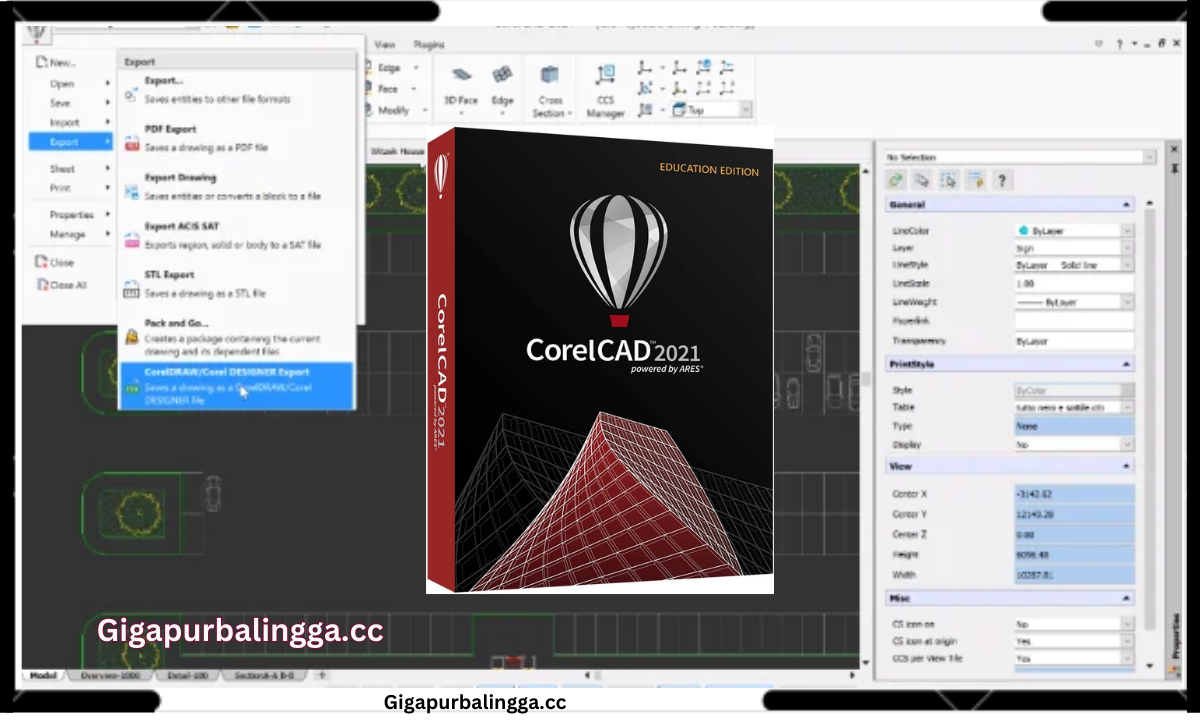Choose Pack and Go from the Export submenu
This screenshot has width=1200, height=720.
238,337
